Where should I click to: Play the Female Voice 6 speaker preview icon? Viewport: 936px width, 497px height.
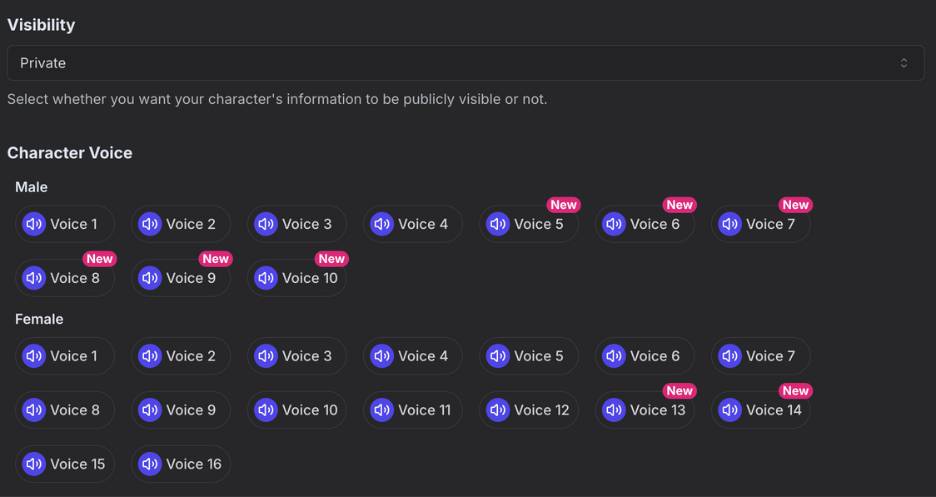click(x=614, y=356)
